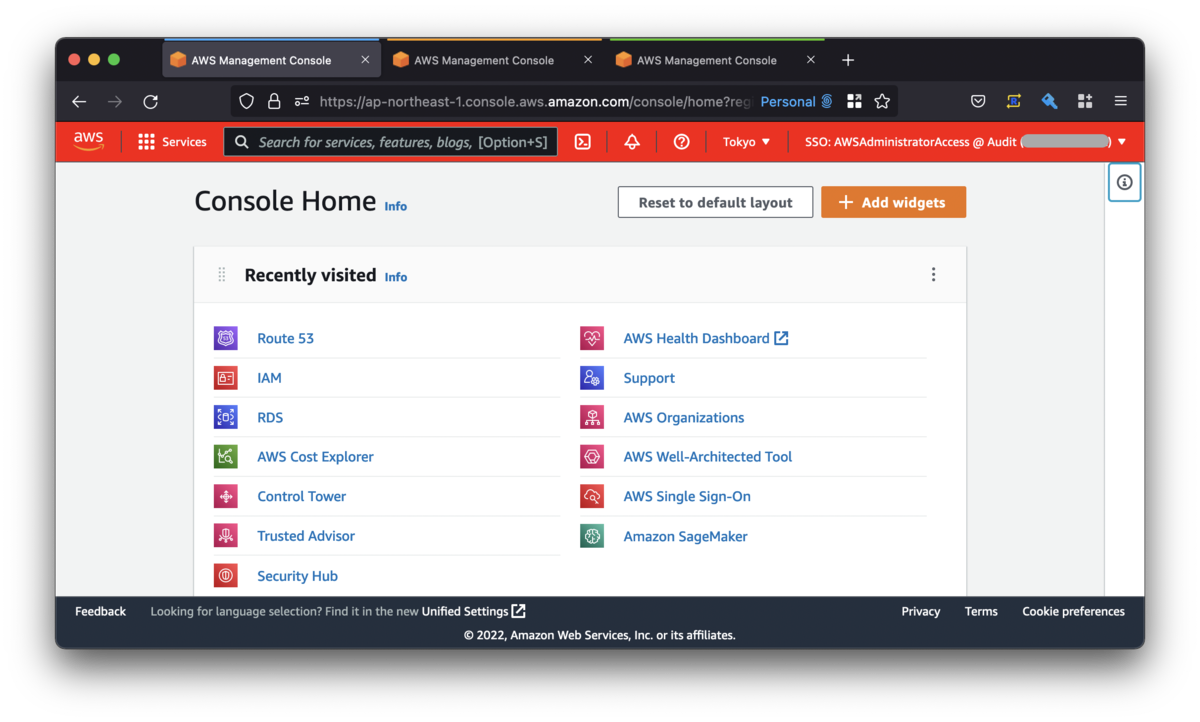Click the AWS Cost Explorer icon
Viewport: 1200px width, 722px height.
pyautogui.click(x=226, y=457)
